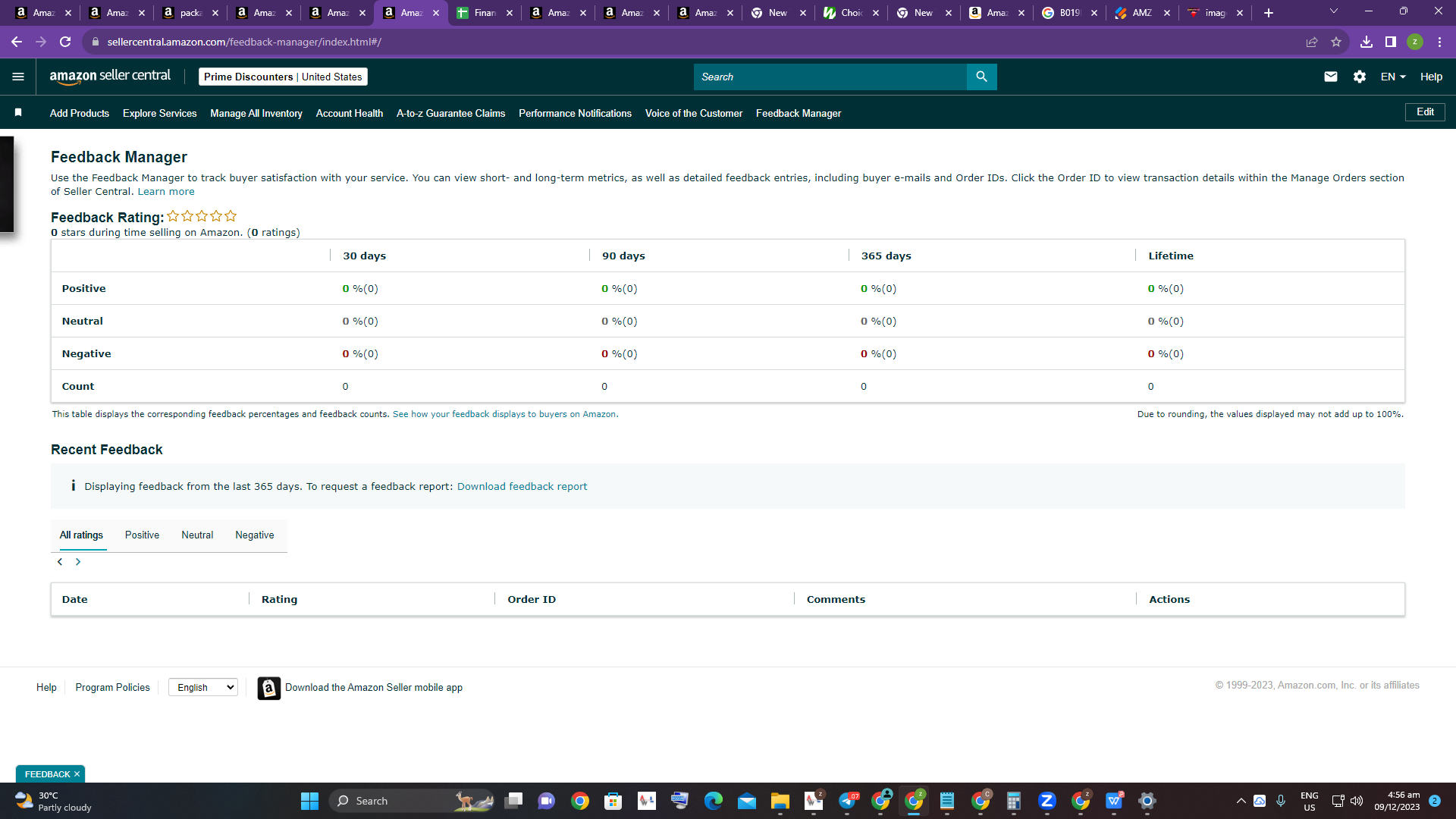Open the Zoom app in the taskbar

(x=1046, y=801)
